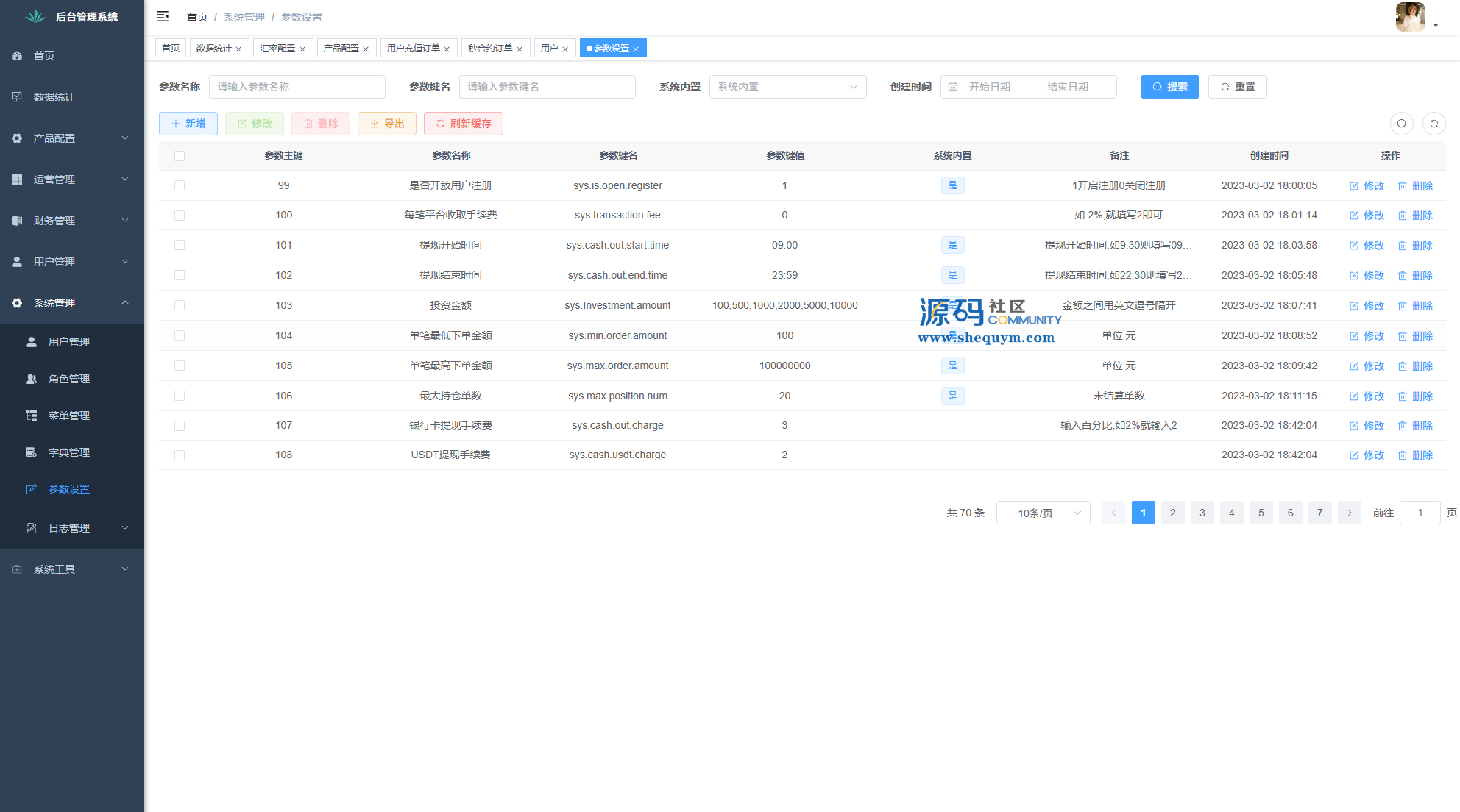Click the blue 搜索 button
This screenshot has height=812, width=1460.
pos(1169,87)
